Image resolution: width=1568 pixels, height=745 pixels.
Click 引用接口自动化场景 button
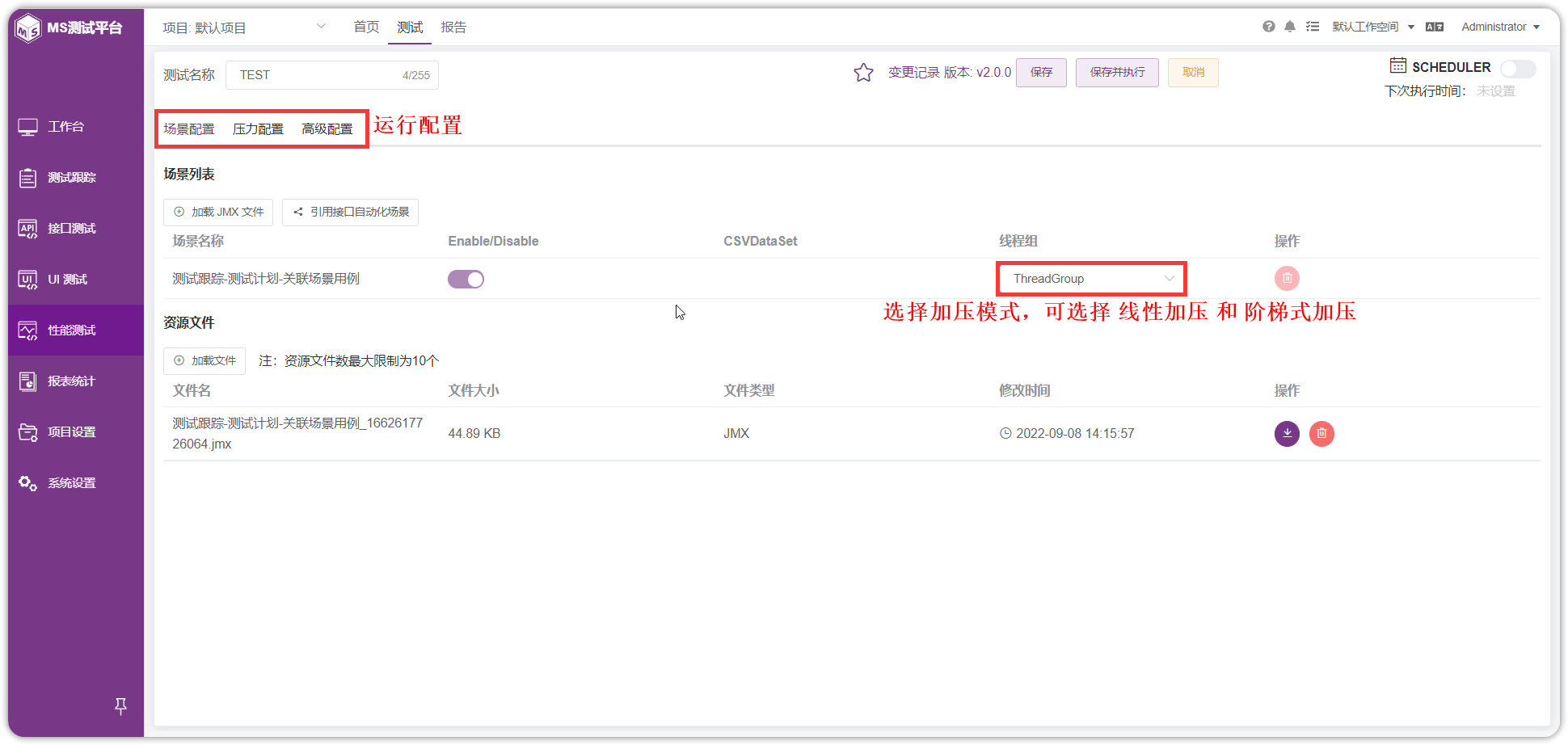click(350, 212)
